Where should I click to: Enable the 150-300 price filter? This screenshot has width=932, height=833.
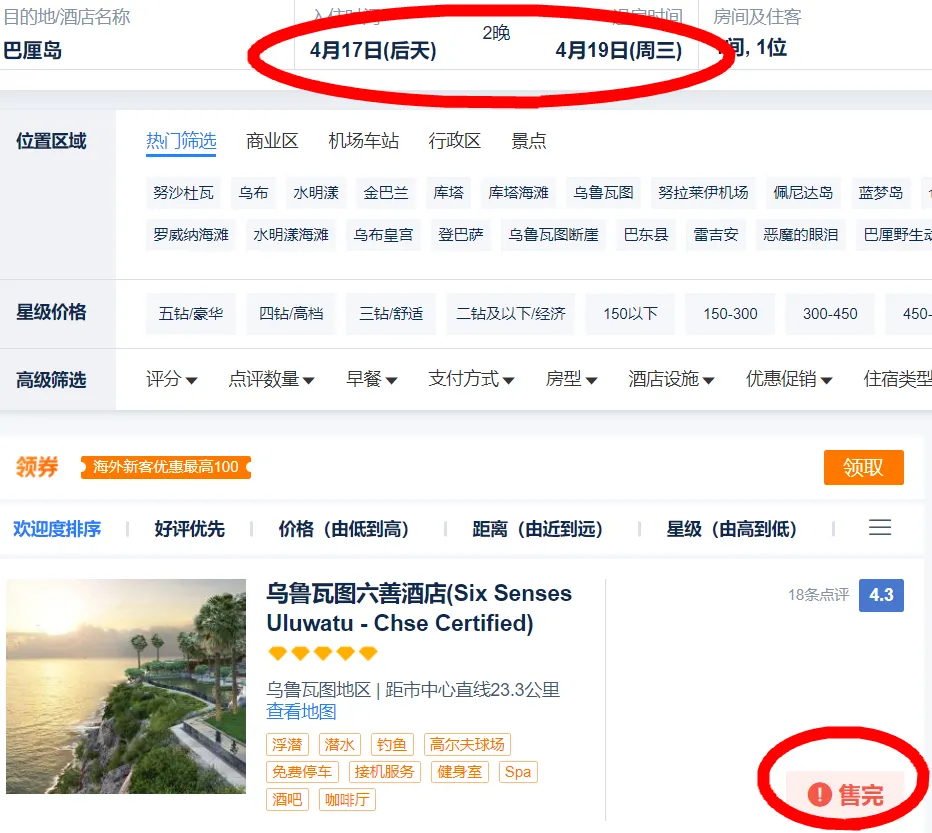point(730,314)
